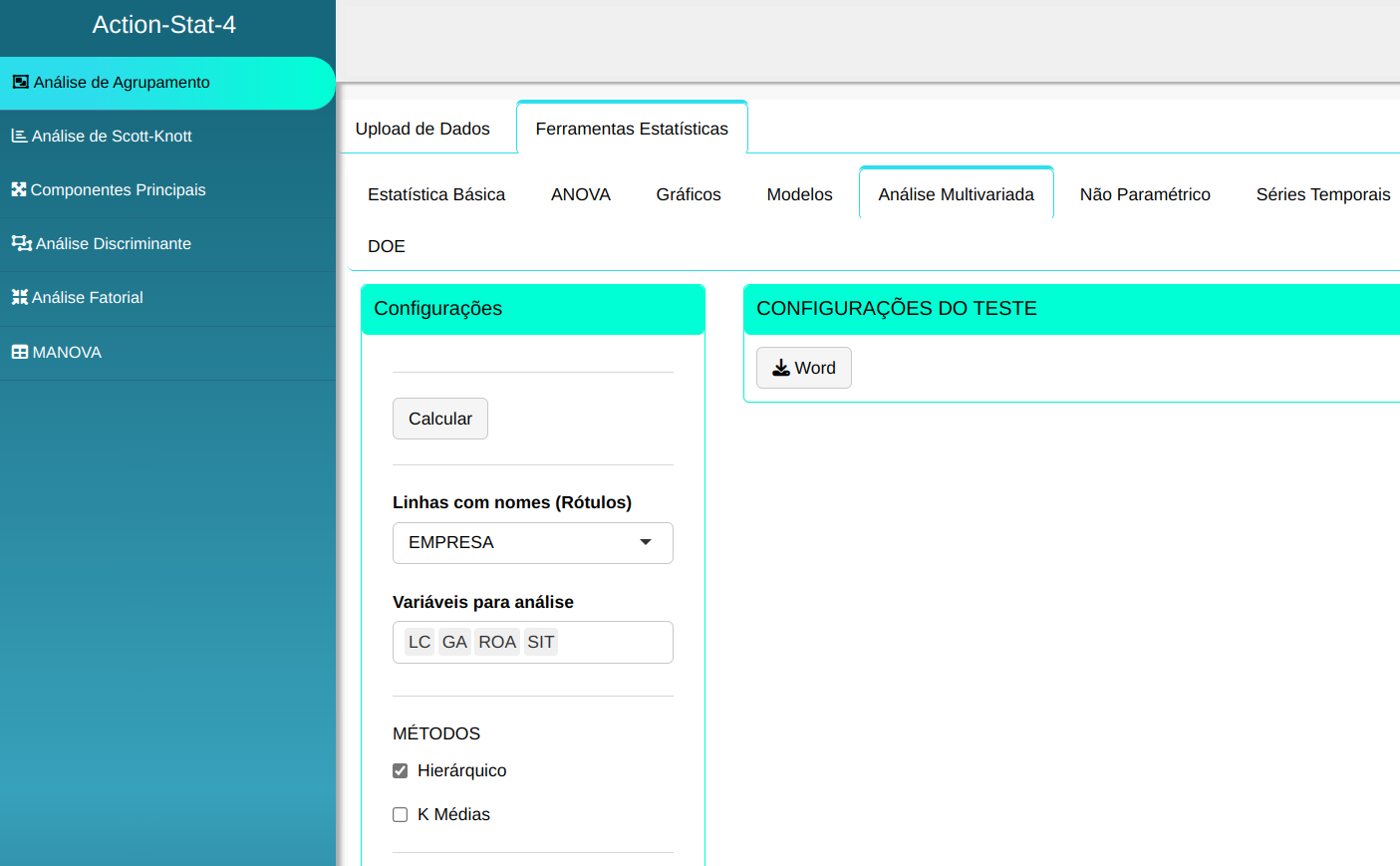Click the MANOVA table icon

20,352
